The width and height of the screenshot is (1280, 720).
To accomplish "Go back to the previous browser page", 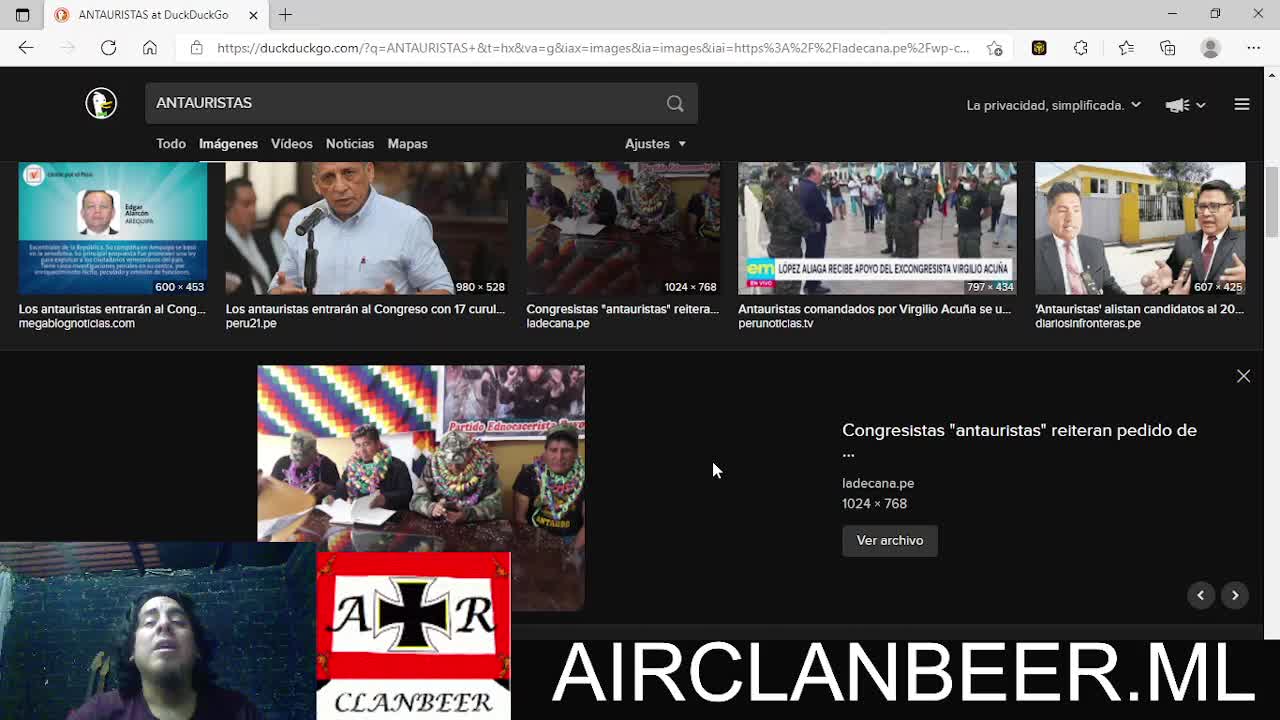I will coord(26,48).
